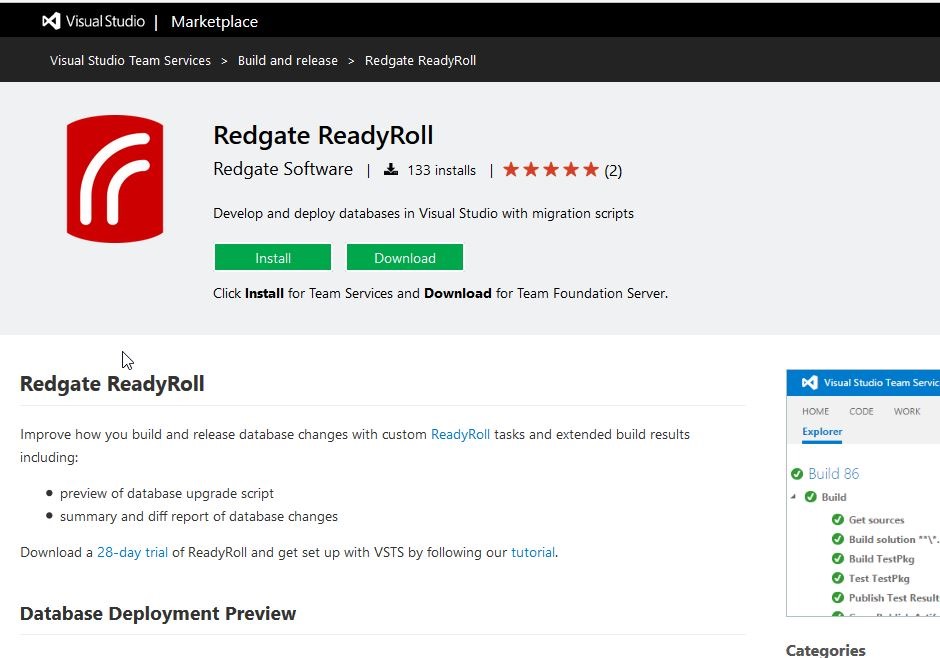Open the tutorial link
The image size is (940, 658).
tap(532, 552)
